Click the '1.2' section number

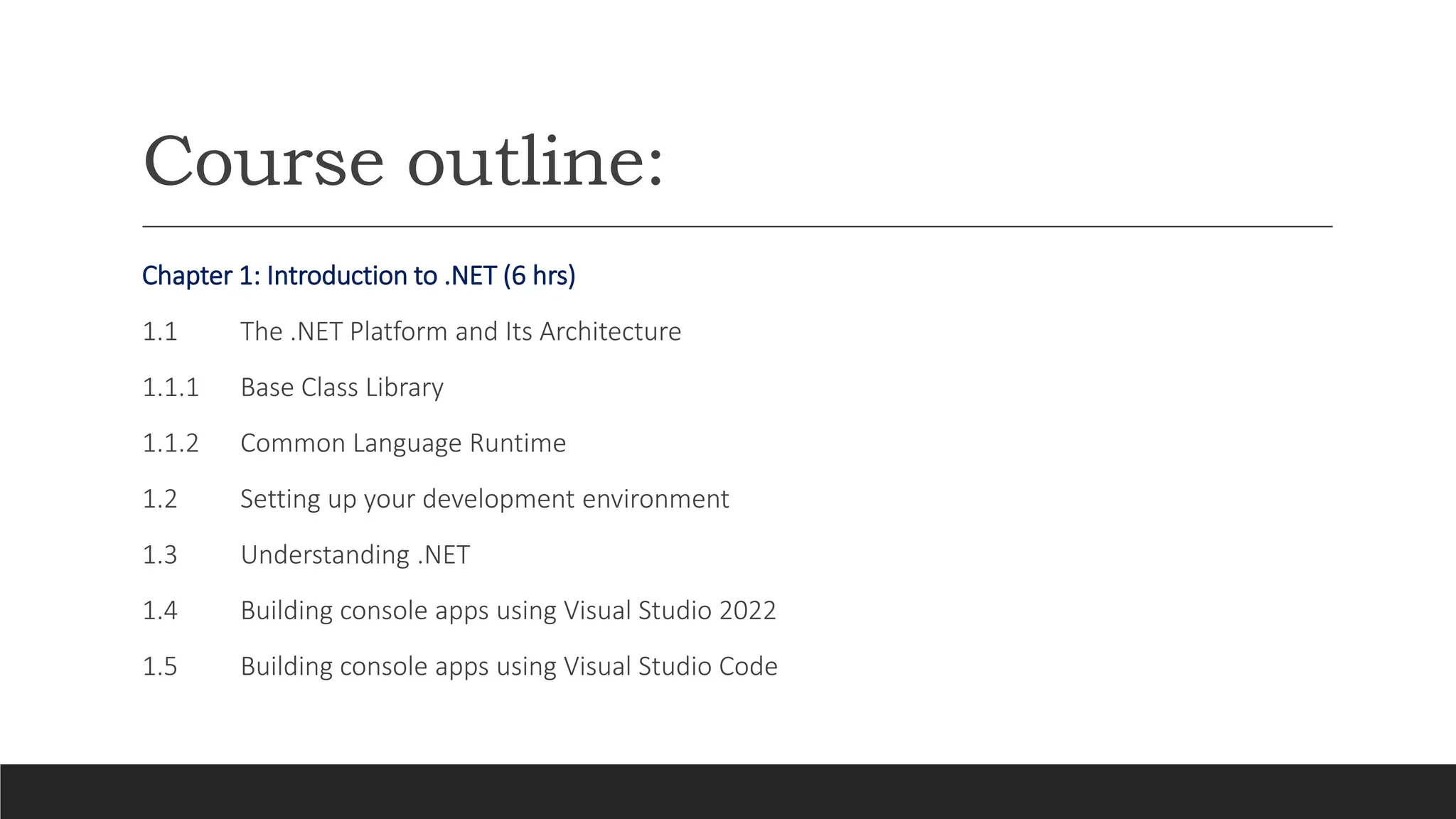pyautogui.click(x=160, y=499)
